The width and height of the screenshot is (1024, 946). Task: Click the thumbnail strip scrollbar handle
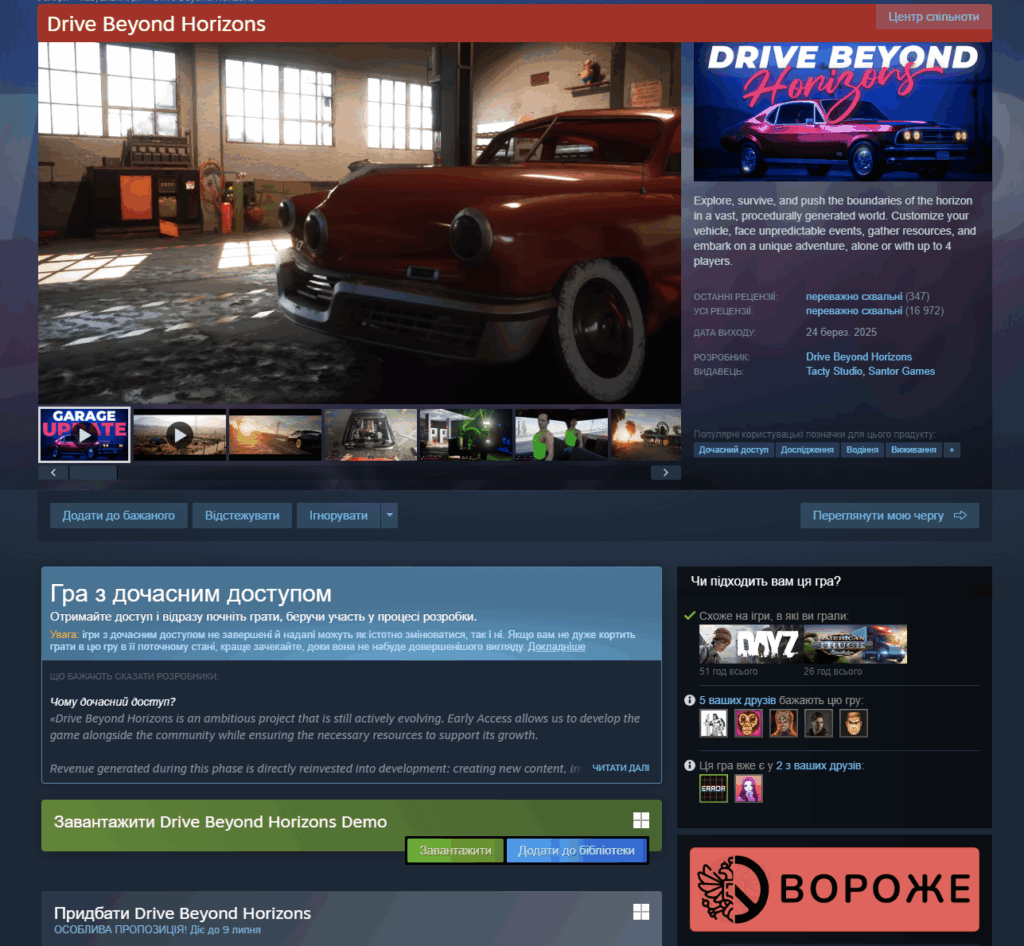(93, 472)
